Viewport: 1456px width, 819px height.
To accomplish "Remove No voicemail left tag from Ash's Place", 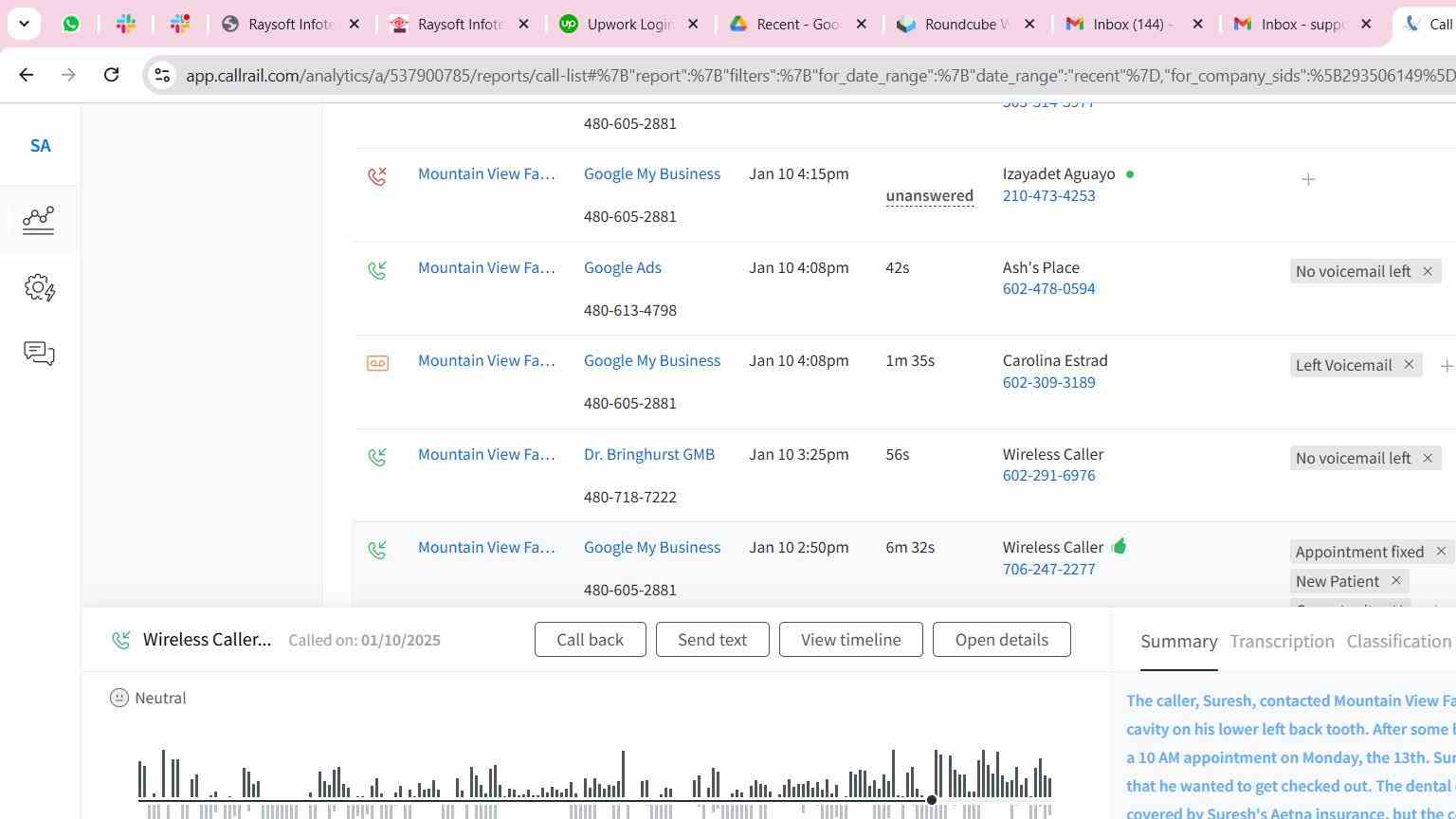I will [1427, 271].
